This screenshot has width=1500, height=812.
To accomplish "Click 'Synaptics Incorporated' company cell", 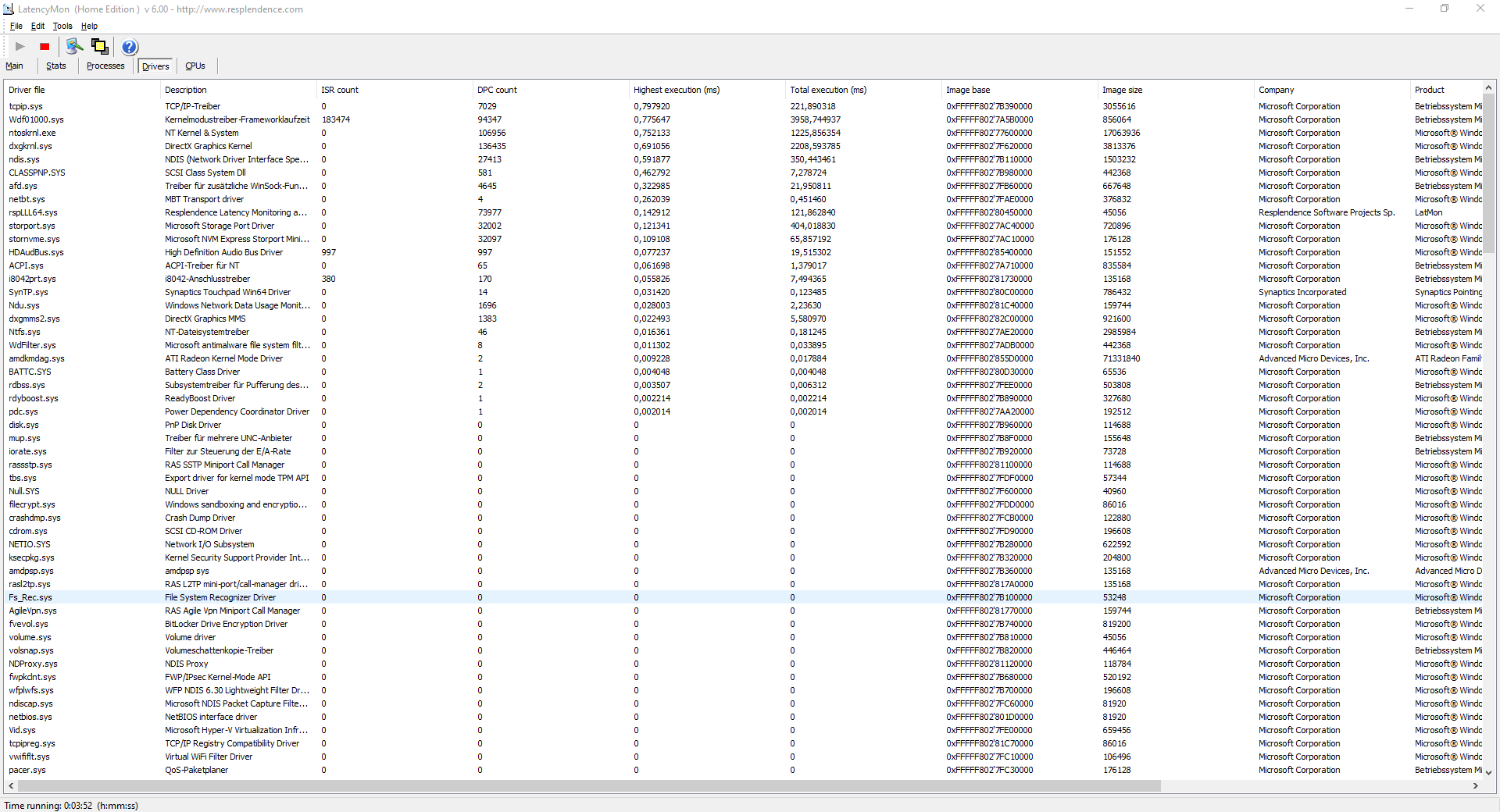I will (1302, 292).
